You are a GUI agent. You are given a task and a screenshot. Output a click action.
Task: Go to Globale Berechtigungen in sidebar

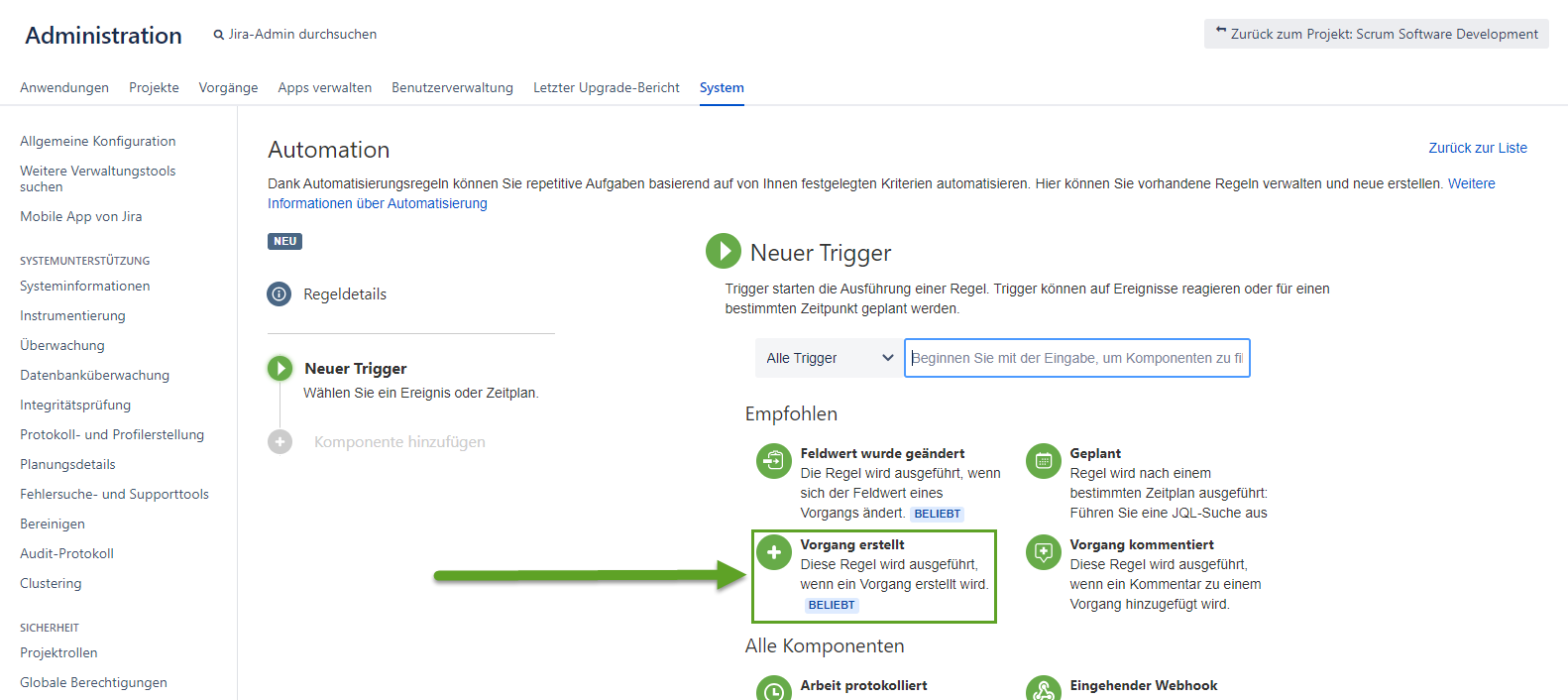[93, 682]
